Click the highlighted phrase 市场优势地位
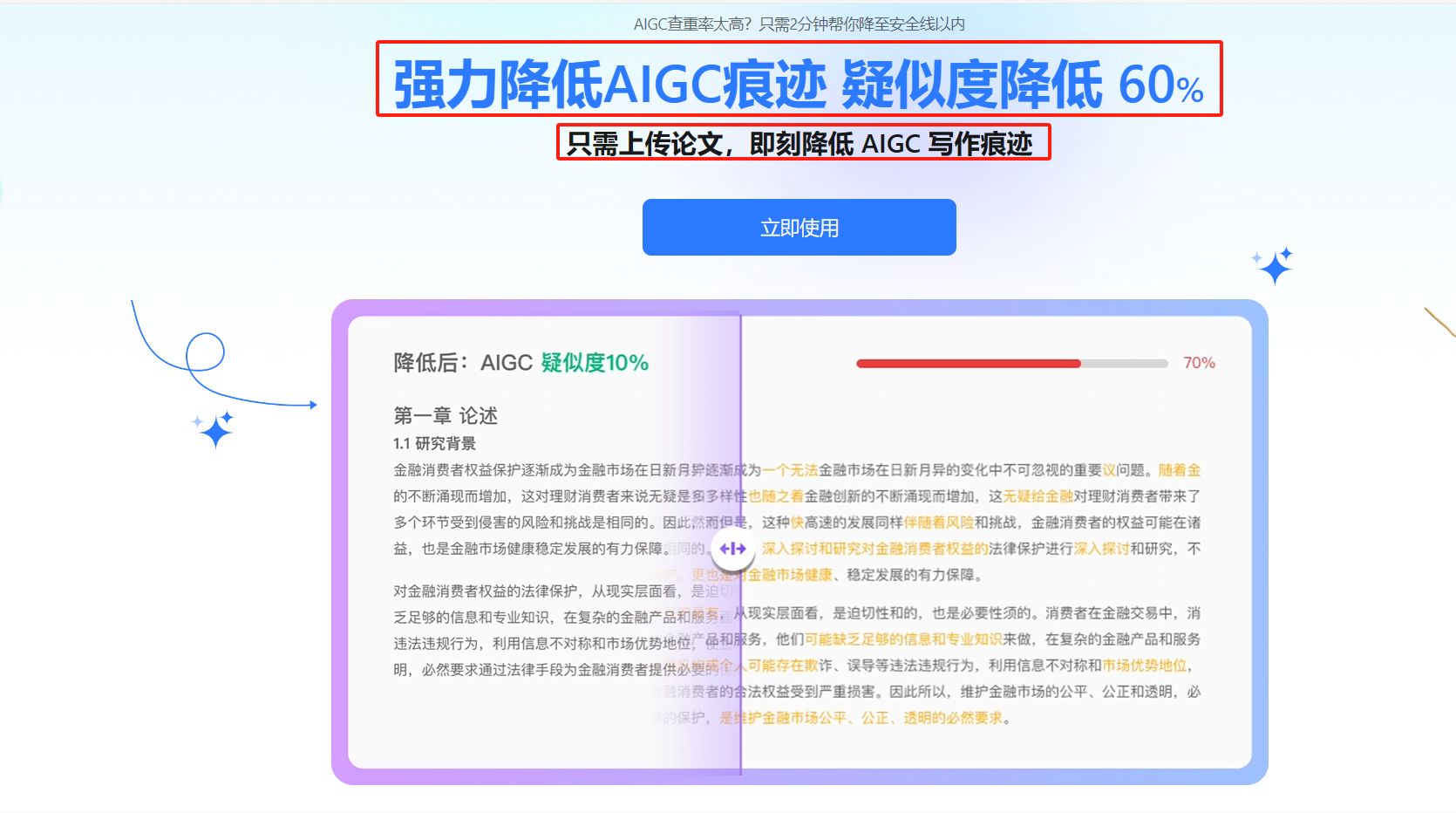Viewport: 1456px width, 813px height. point(1145,666)
